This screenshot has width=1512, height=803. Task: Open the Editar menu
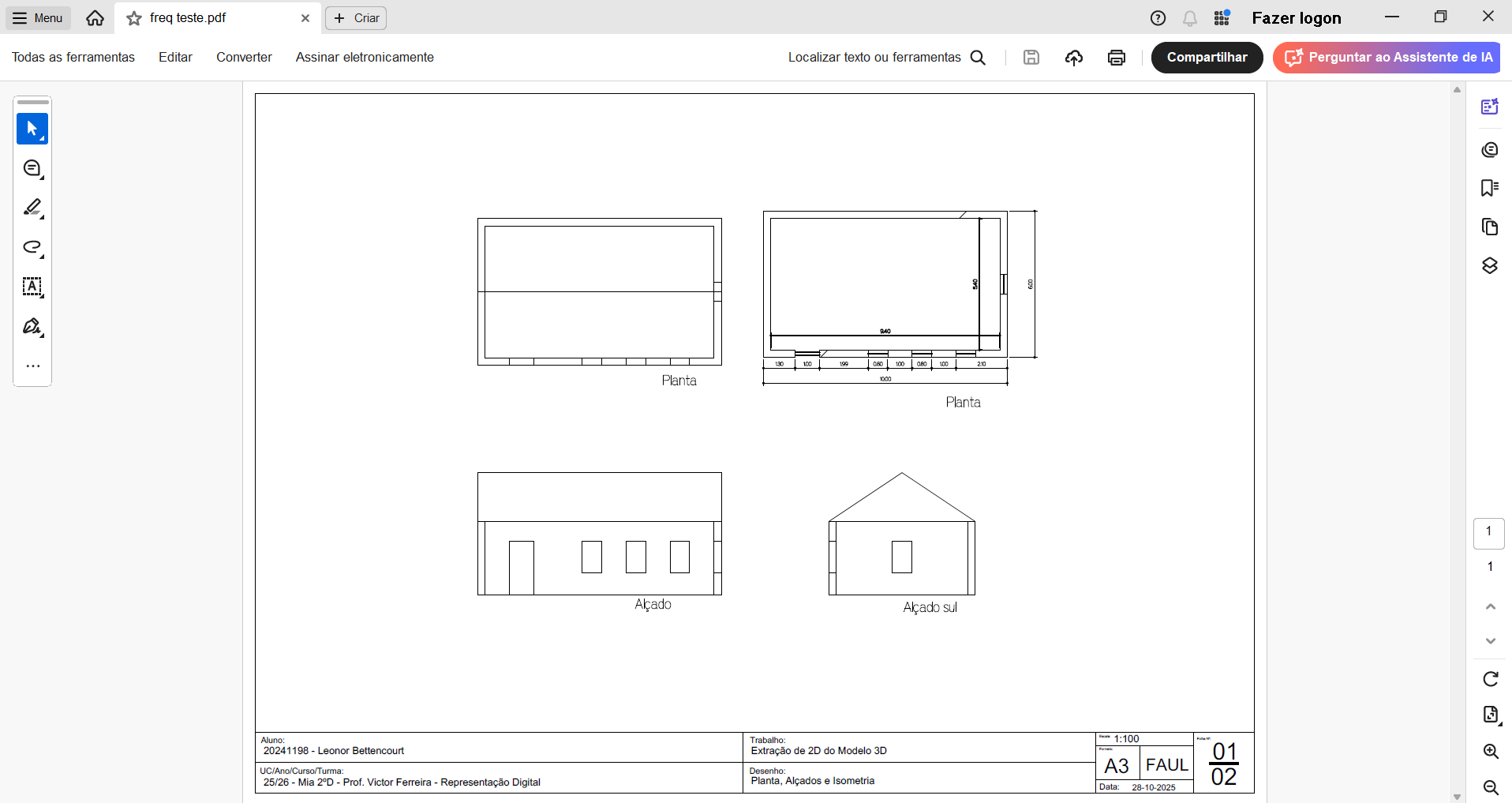[x=175, y=58]
